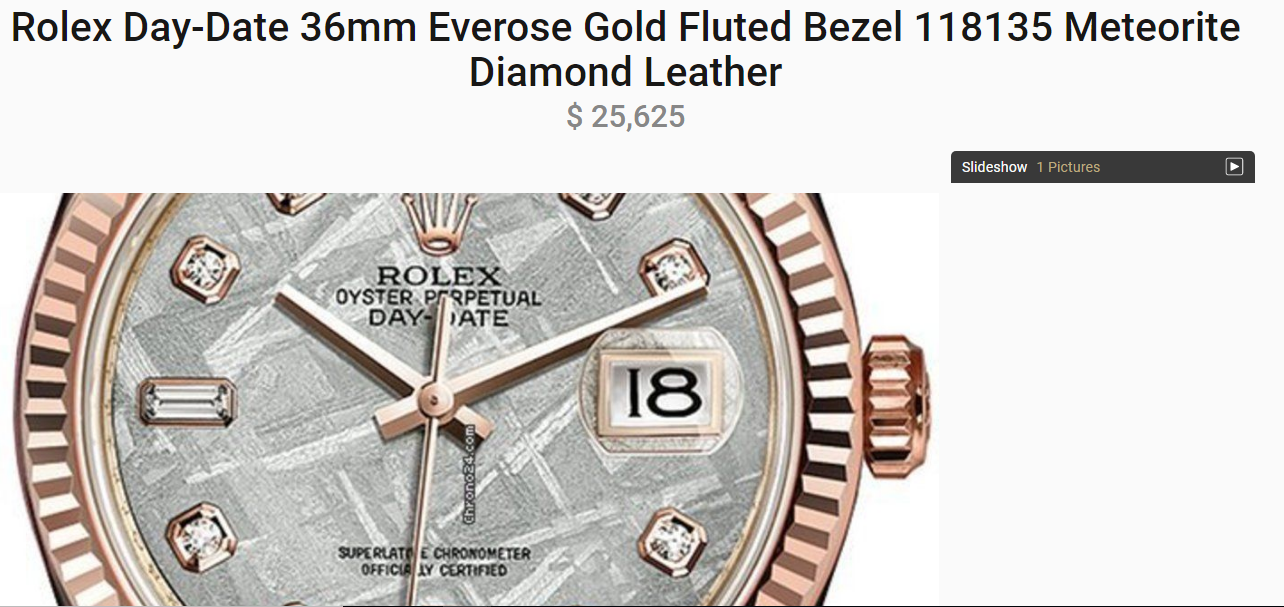Click the ROLEX brand text on dial
The image size is (1284, 607).
[x=437, y=277]
